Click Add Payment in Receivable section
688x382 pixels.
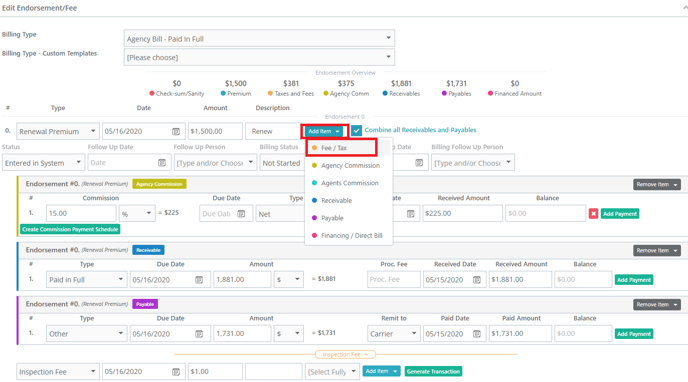634,280
